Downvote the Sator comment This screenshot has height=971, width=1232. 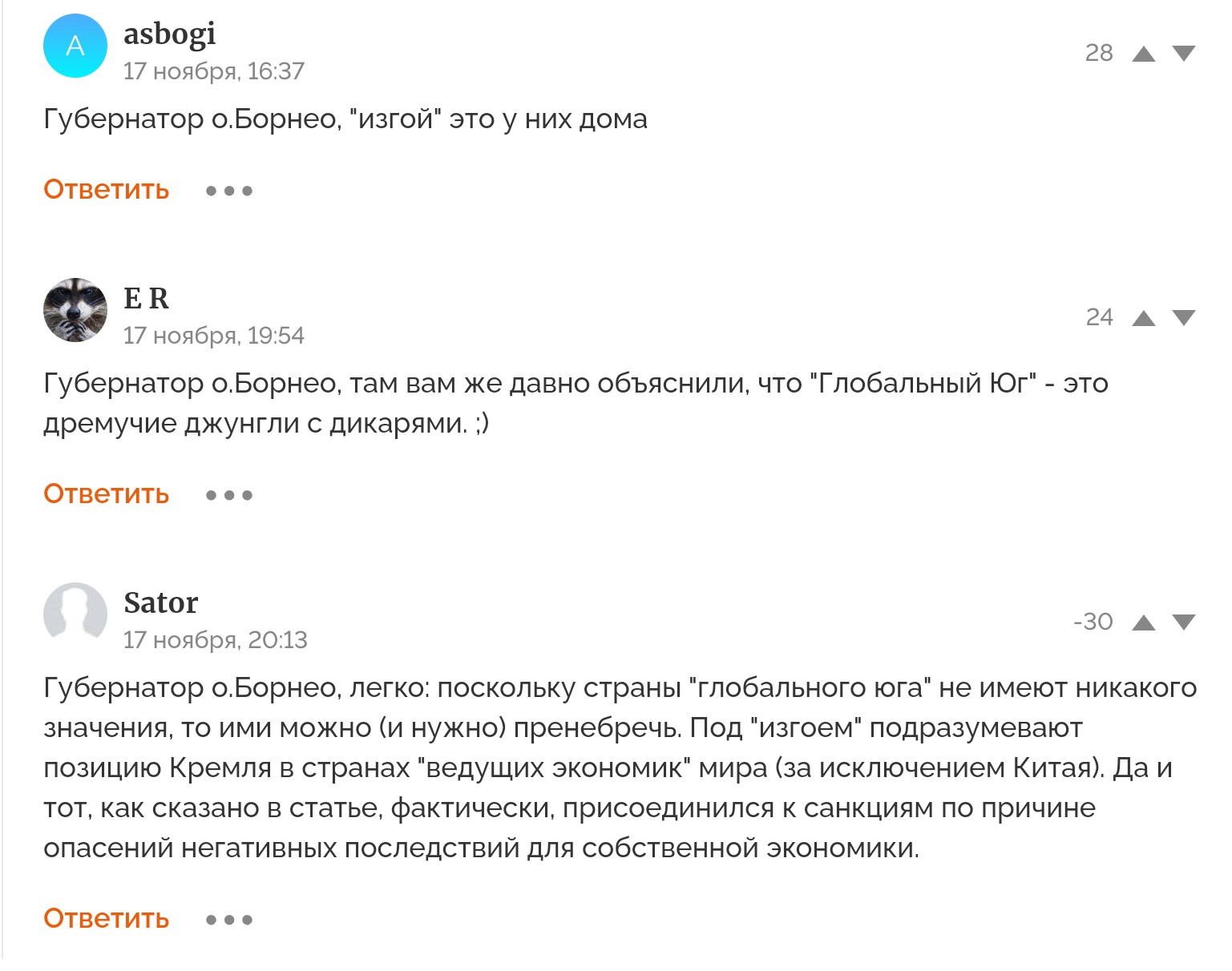coord(1183,622)
